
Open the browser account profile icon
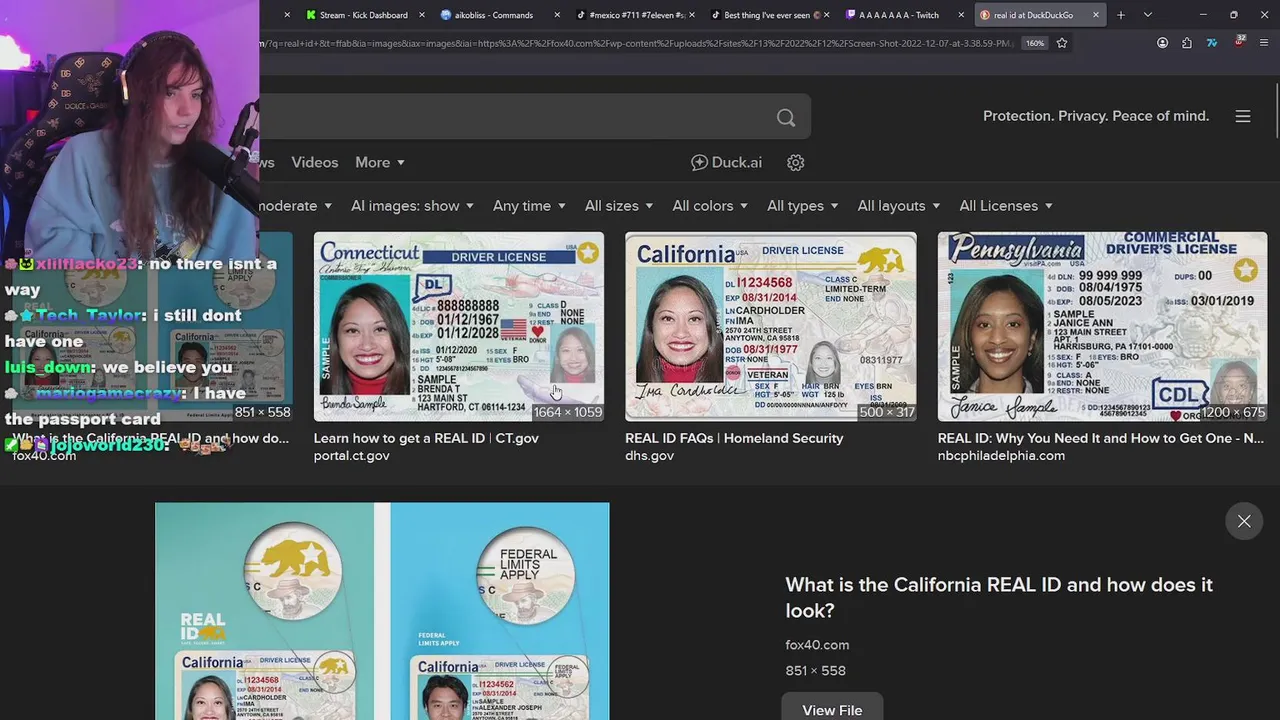(1162, 43)
